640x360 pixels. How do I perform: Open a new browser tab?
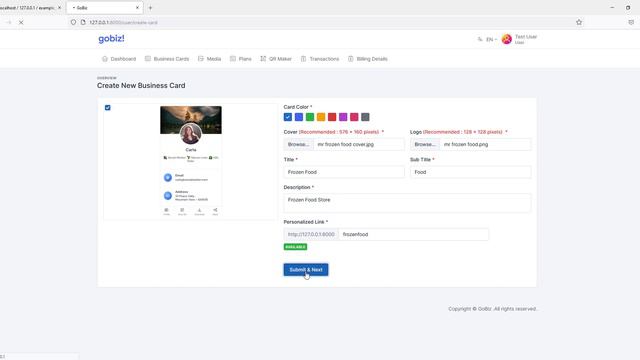(x=150, y=8)
